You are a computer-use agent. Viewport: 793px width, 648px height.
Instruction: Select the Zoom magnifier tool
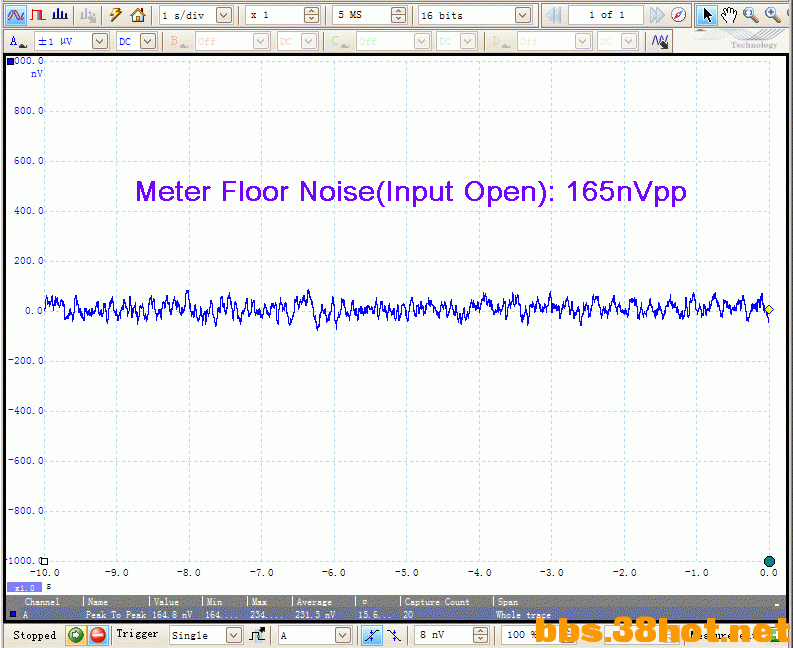[x=751, y=15]
